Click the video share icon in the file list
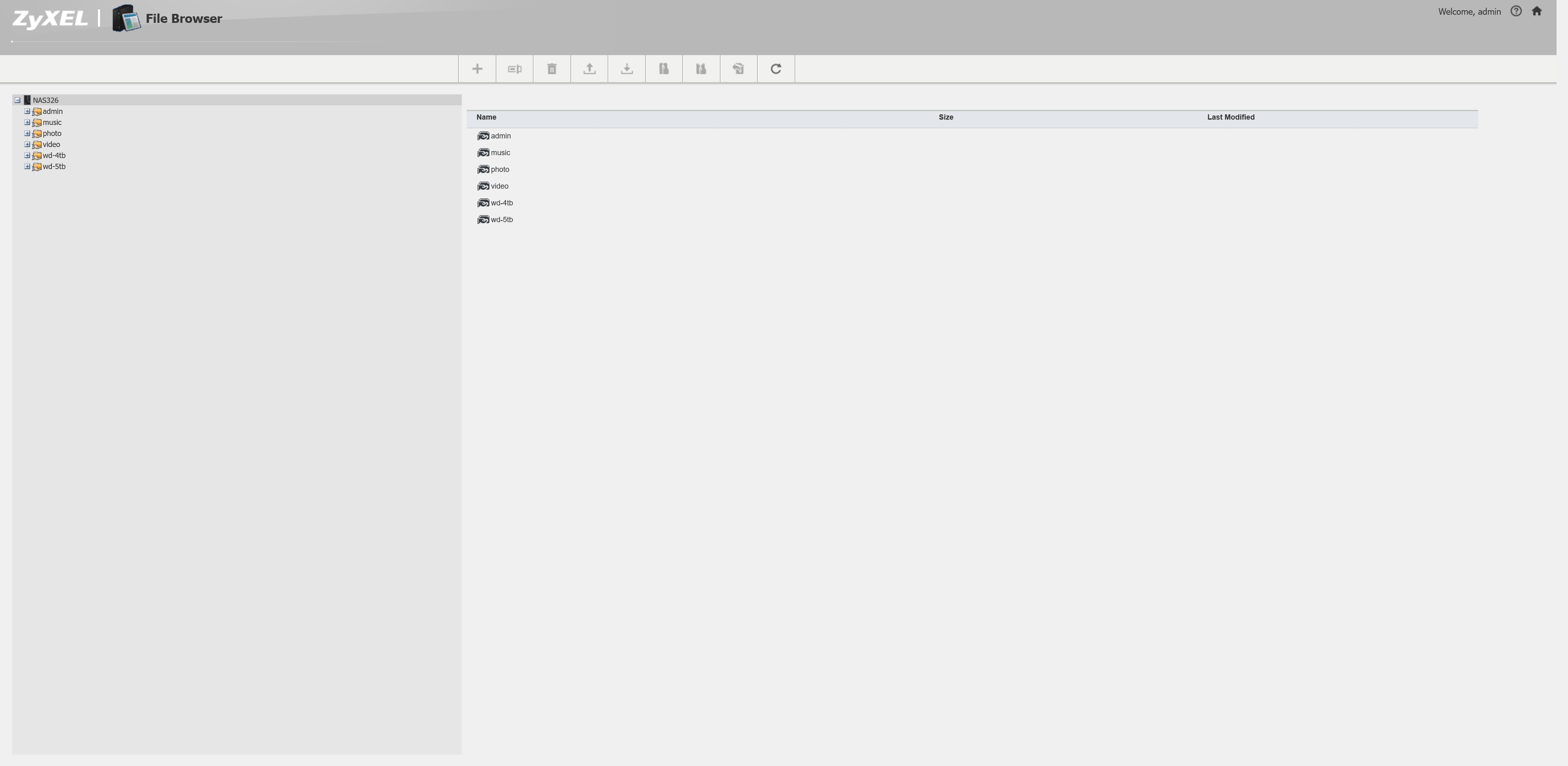Viewport: 1568px width, 766px height. click(483, 186)
